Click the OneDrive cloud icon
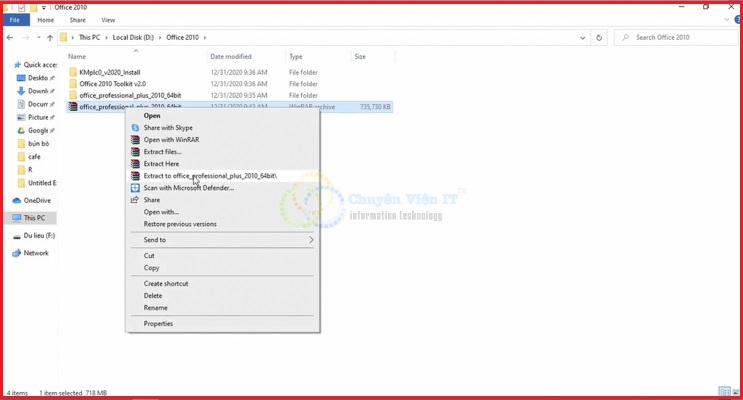Image resolution: width=743 pixels, height=400 pixels. (x=17, y=200)
